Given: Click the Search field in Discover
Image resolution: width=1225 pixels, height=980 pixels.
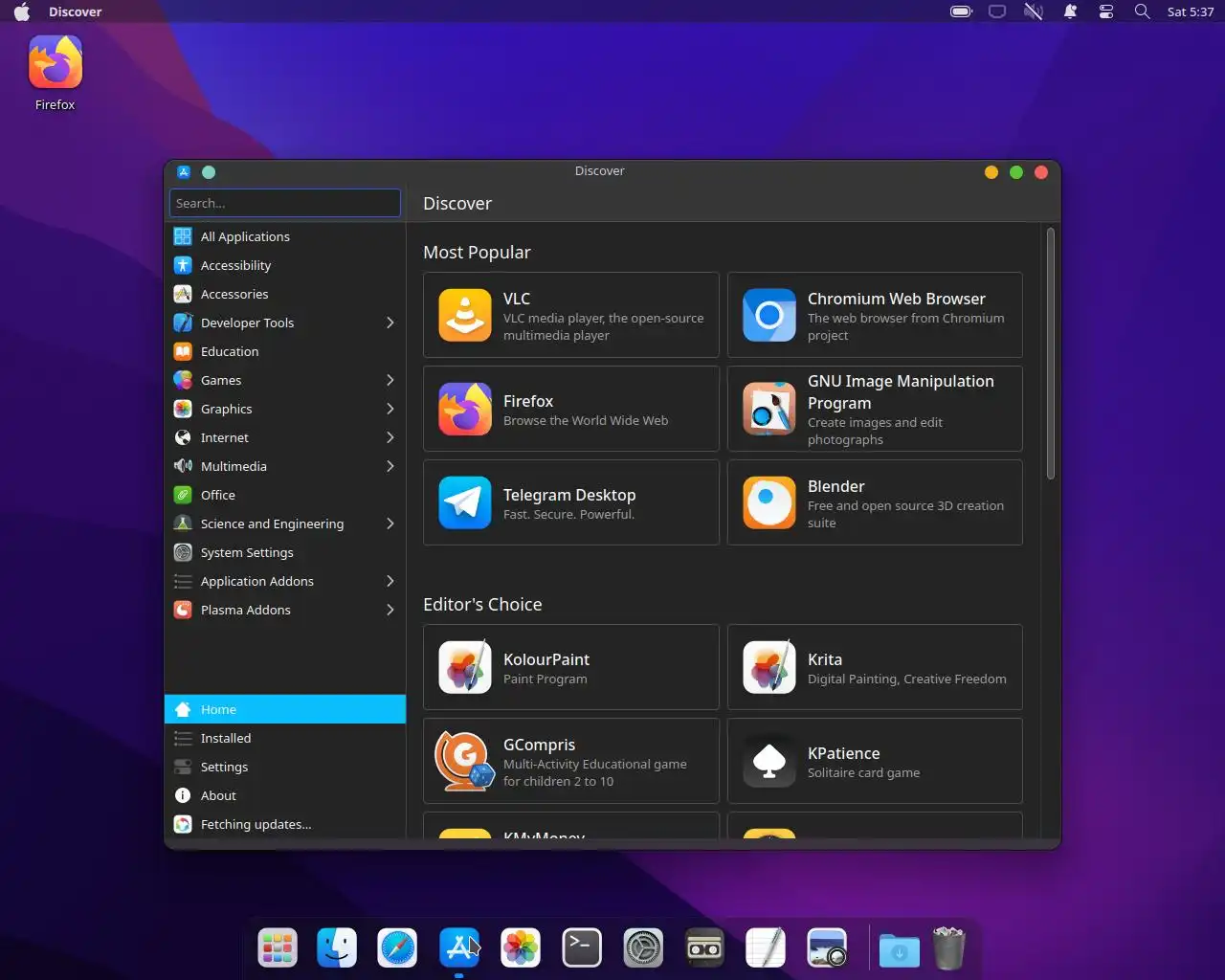Looking at the screenshot, I should pos(285,203).
